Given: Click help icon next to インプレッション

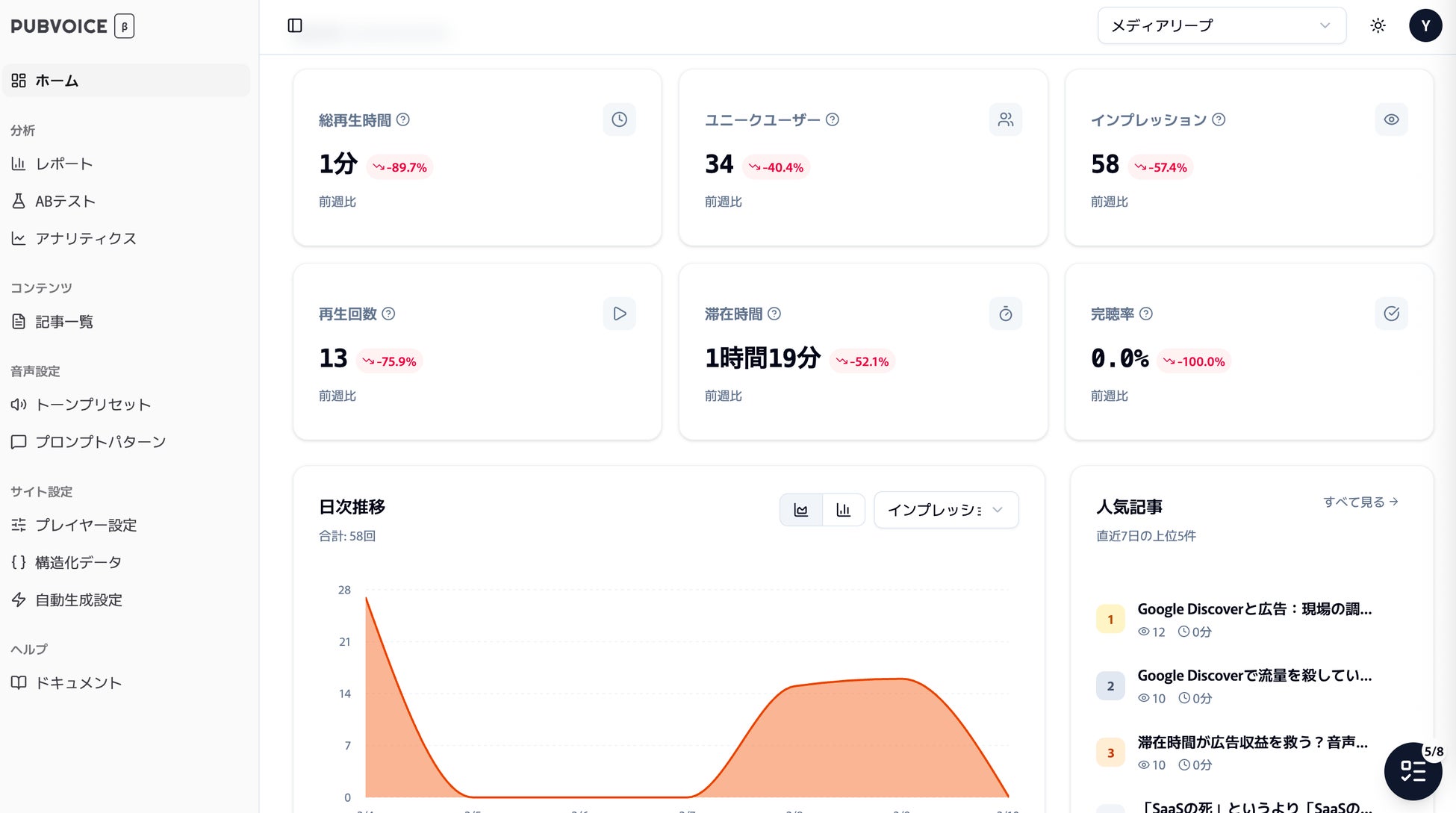Looking at the screenshot, I should tap(1219, 119).
